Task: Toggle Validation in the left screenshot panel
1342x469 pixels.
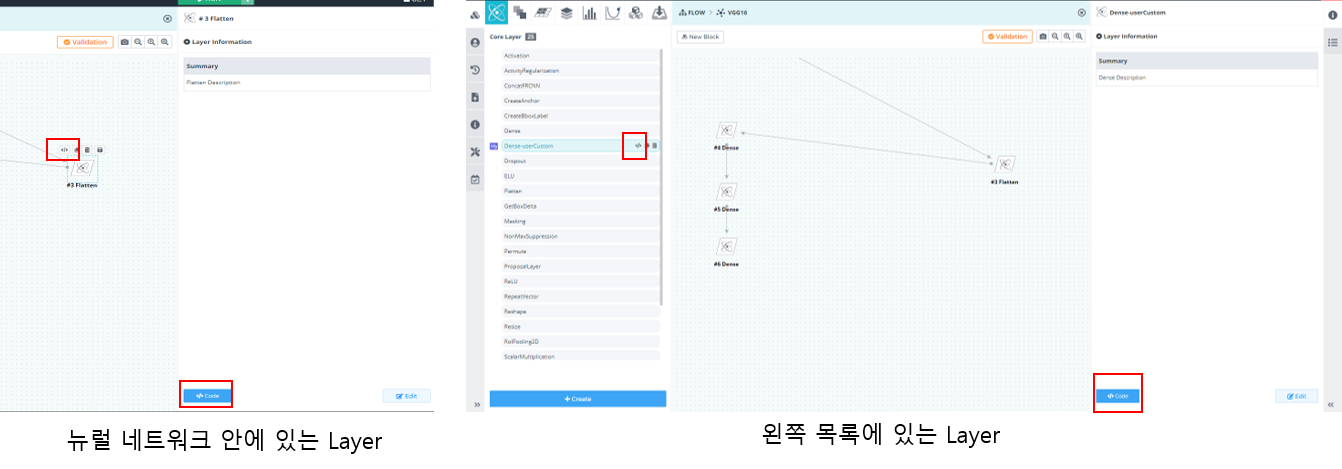Action: point(85,42)
